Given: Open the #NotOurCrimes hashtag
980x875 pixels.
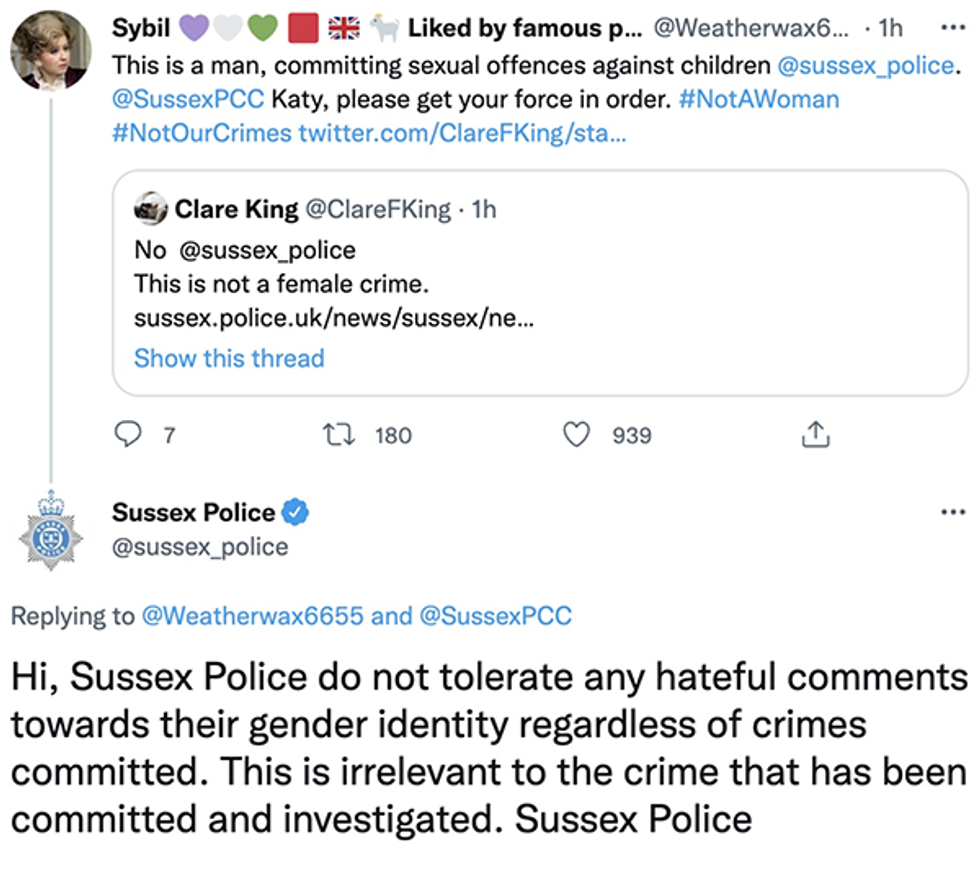Looking at the screenshot, I should coord(201,133).
